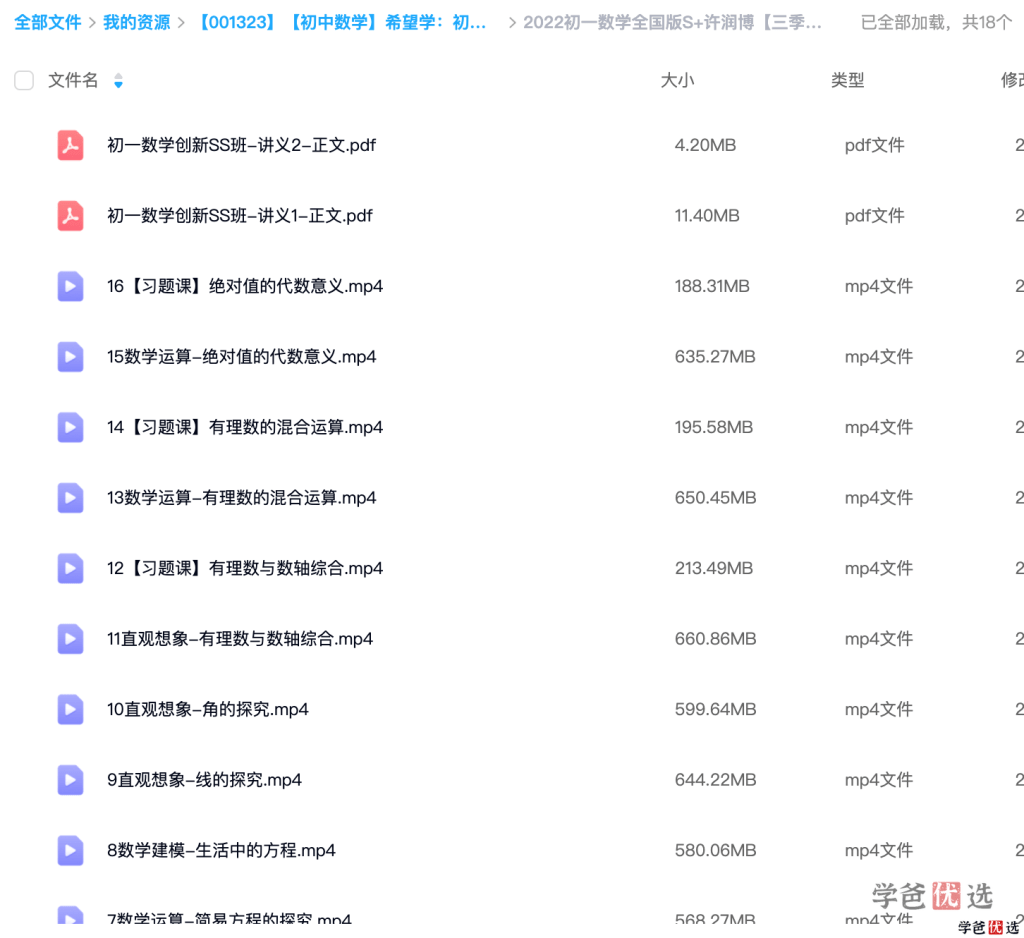Click current folder 2022初一数学全国版S+许润博 in the breadcrumb
The width and height of the screenshot is (1024, 938).
(x=672, y=22)
